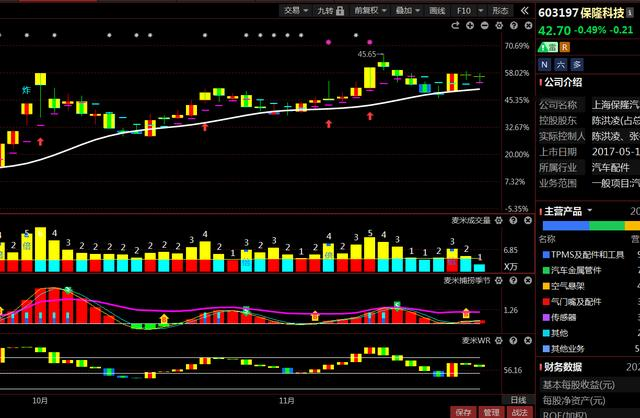The width and height of the screenshot is (640, 418).
Task: Click the 42.70 current price value
Action: click(554, 31)
